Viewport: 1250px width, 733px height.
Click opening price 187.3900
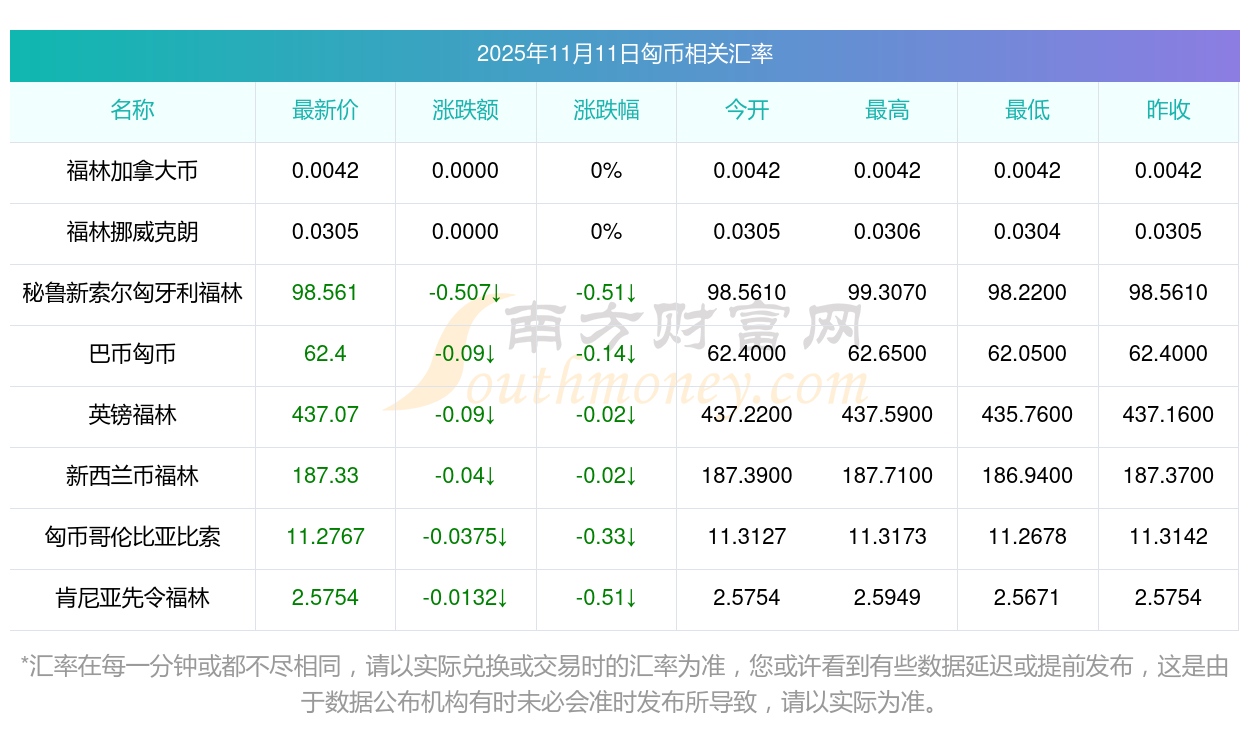tap(747, 476)
